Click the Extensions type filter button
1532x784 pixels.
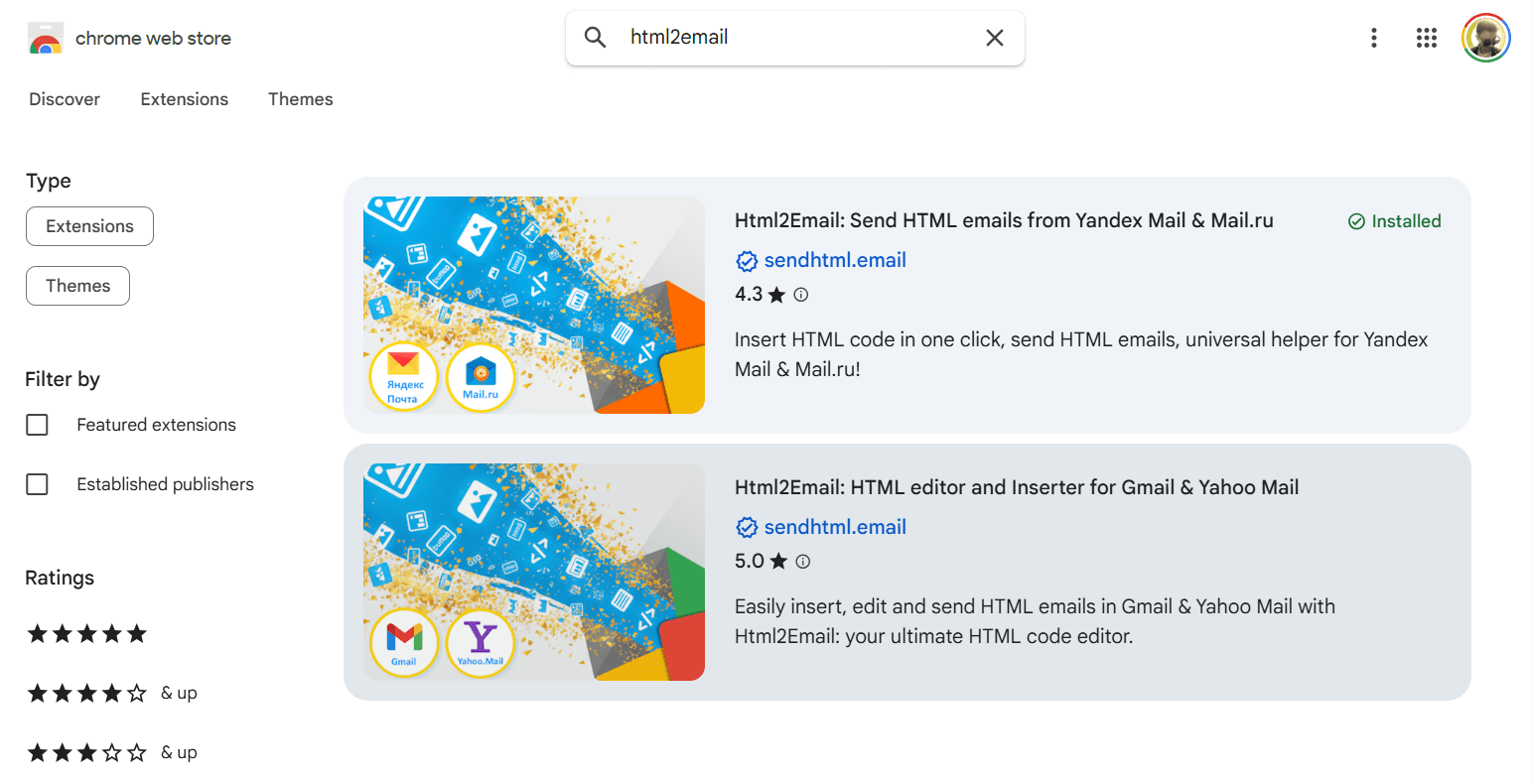tap(89, 226)
